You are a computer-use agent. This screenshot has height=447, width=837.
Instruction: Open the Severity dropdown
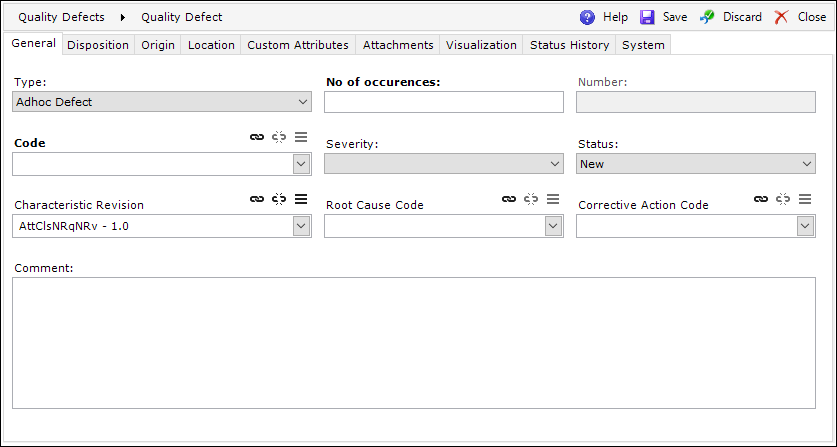pyautogui.click(x=555, y=164)
